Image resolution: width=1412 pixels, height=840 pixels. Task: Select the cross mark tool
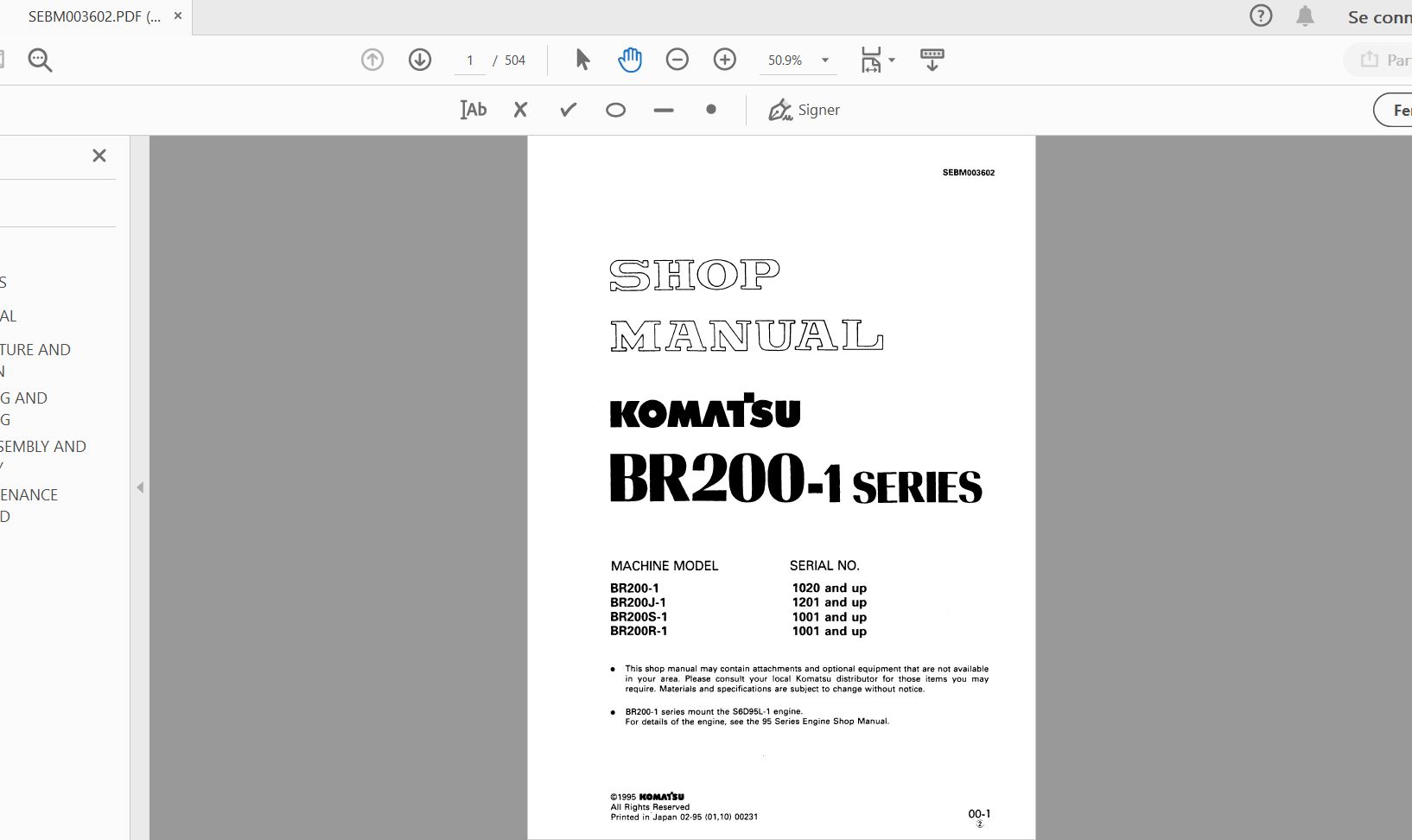point(520,110)
